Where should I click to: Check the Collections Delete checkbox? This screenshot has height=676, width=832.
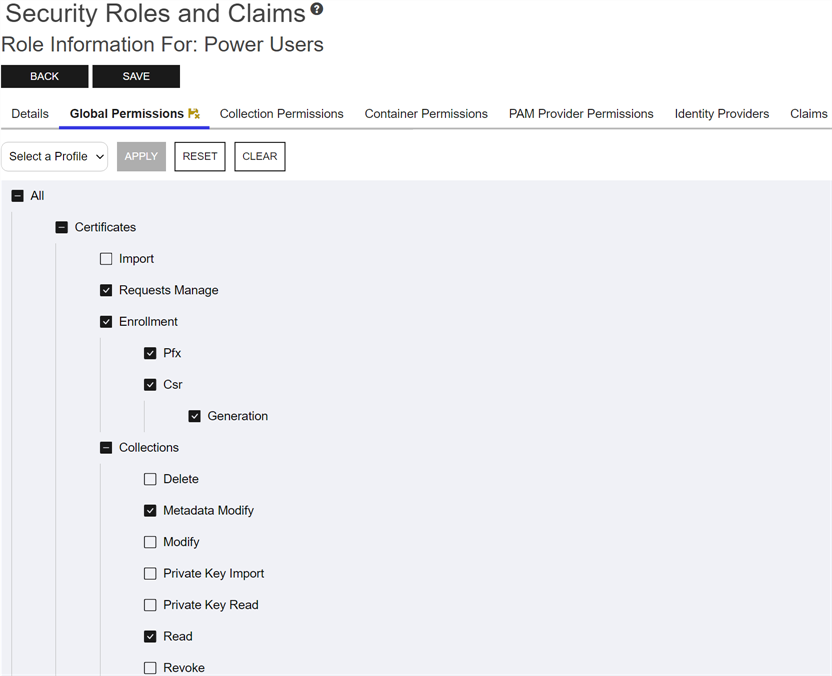(150, 479)
